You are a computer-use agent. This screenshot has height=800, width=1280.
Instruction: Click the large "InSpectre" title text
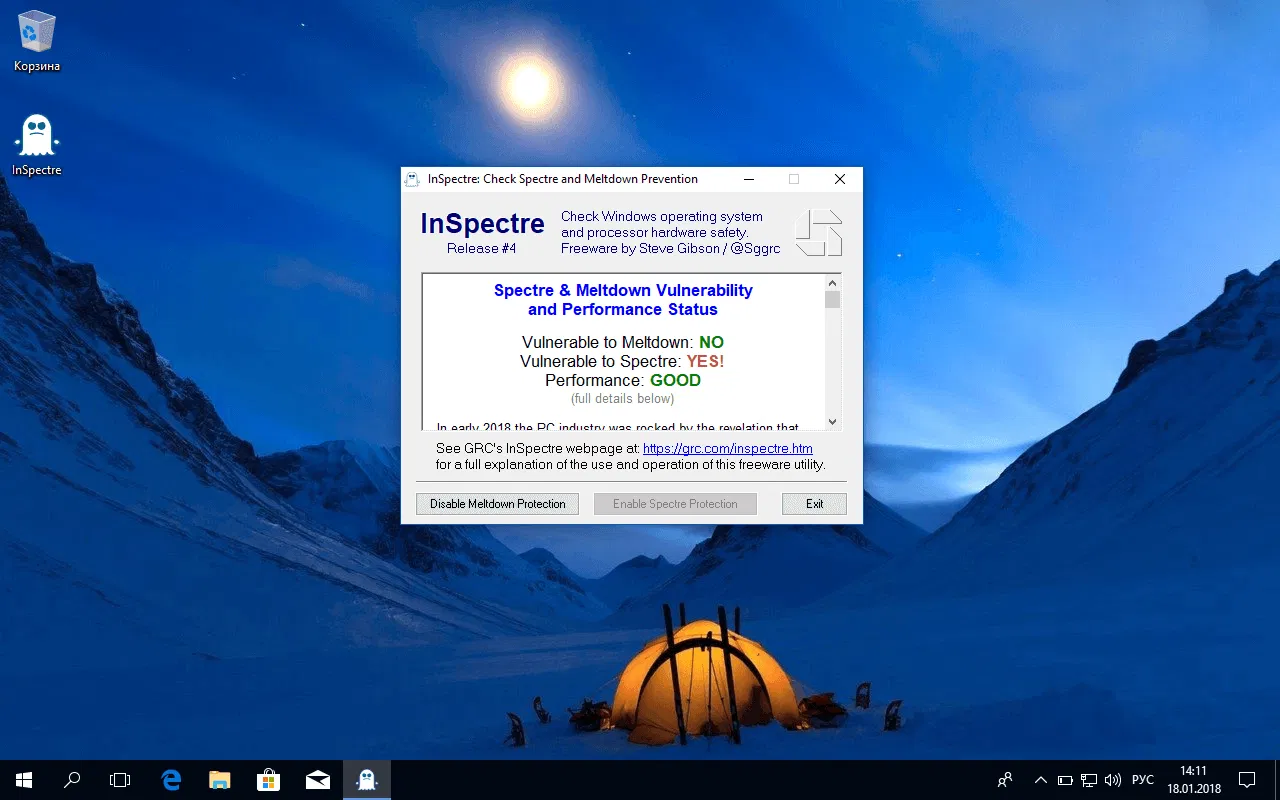pos(482,223)
